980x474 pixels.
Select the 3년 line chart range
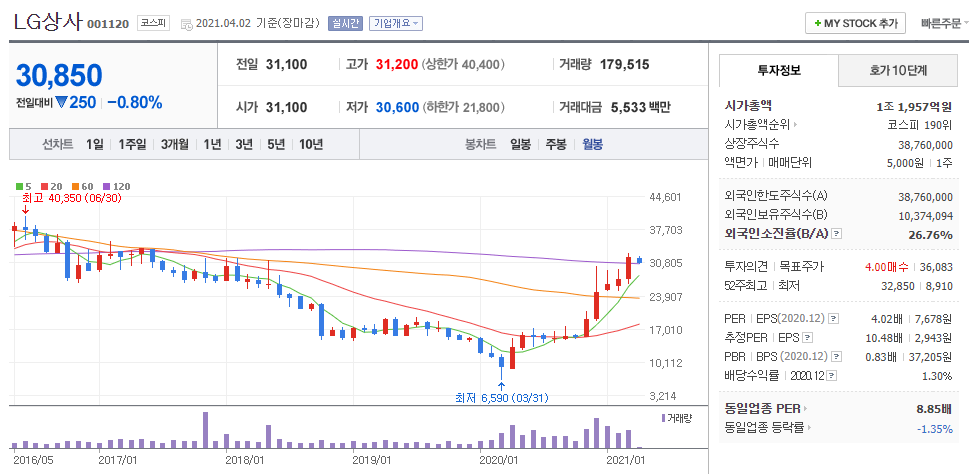click(x=244, y=144)
